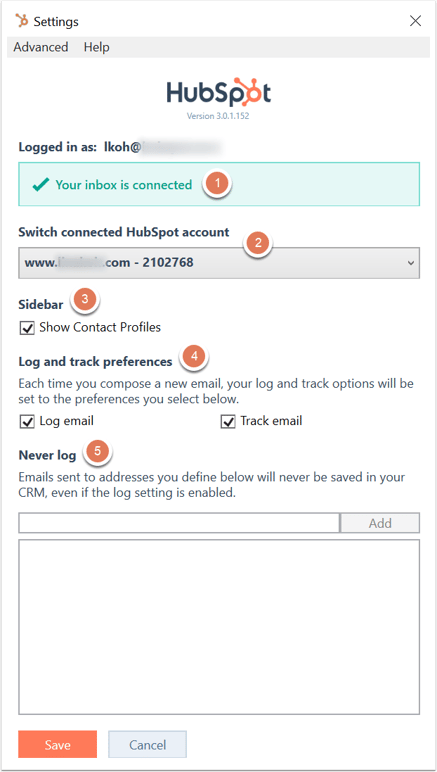Disable the Track email checkbox
The height and width of the screenshot is (772, 437).
point(228,422)
